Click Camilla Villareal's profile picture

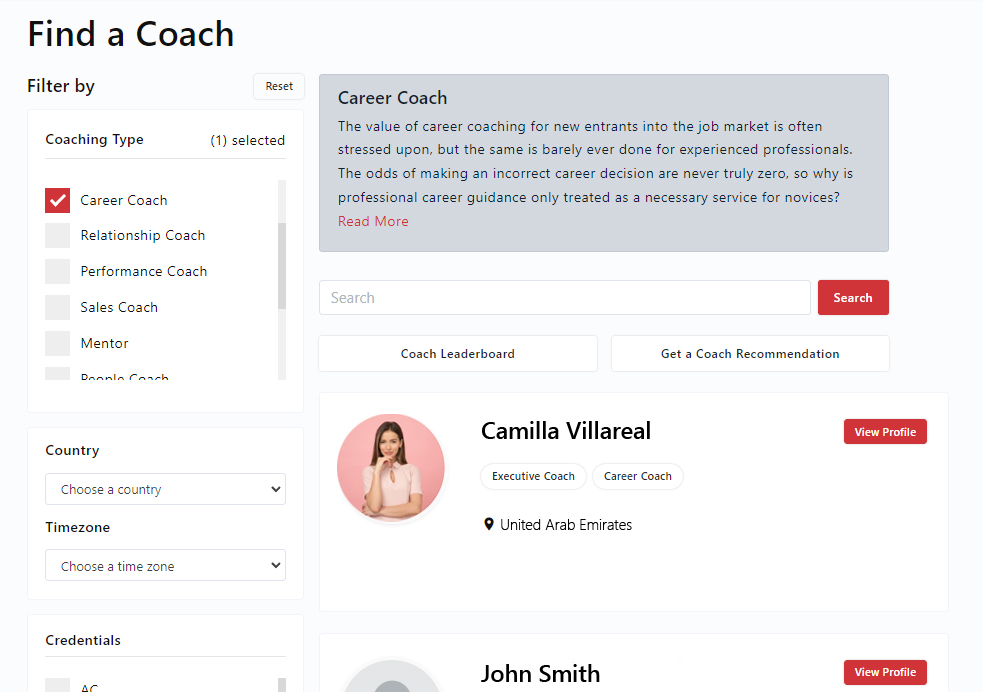click(391, 467)
